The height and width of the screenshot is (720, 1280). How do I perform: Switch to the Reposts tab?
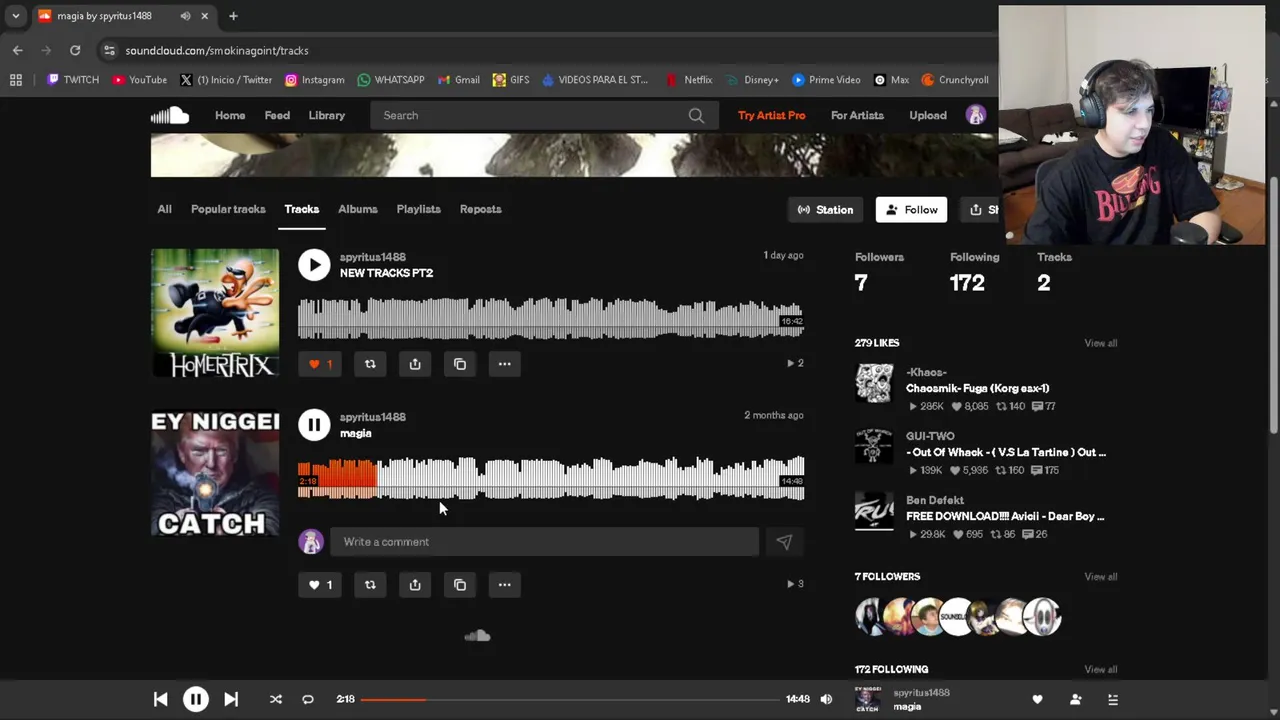pos(480,209)
